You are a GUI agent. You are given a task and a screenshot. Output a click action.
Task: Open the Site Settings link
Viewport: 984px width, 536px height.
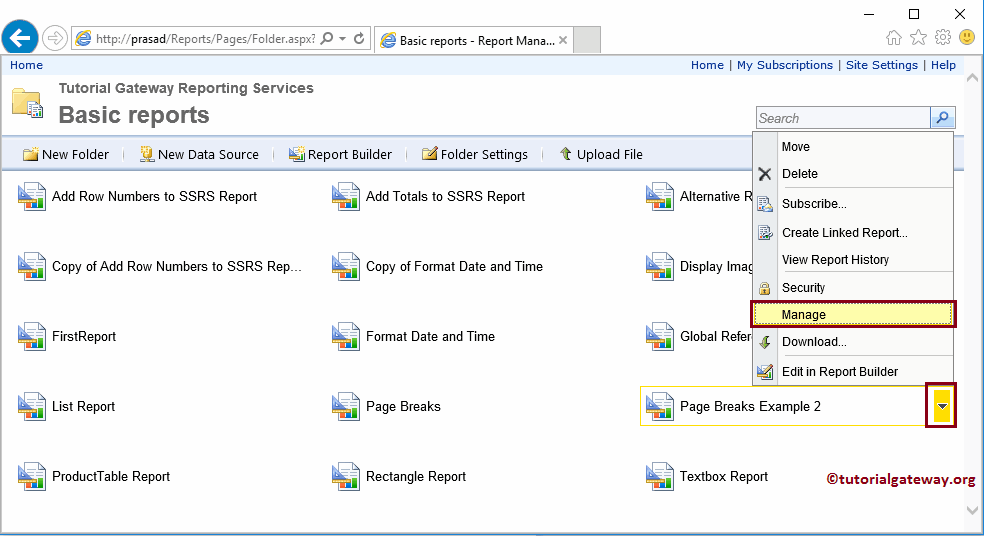pos(881,65)
